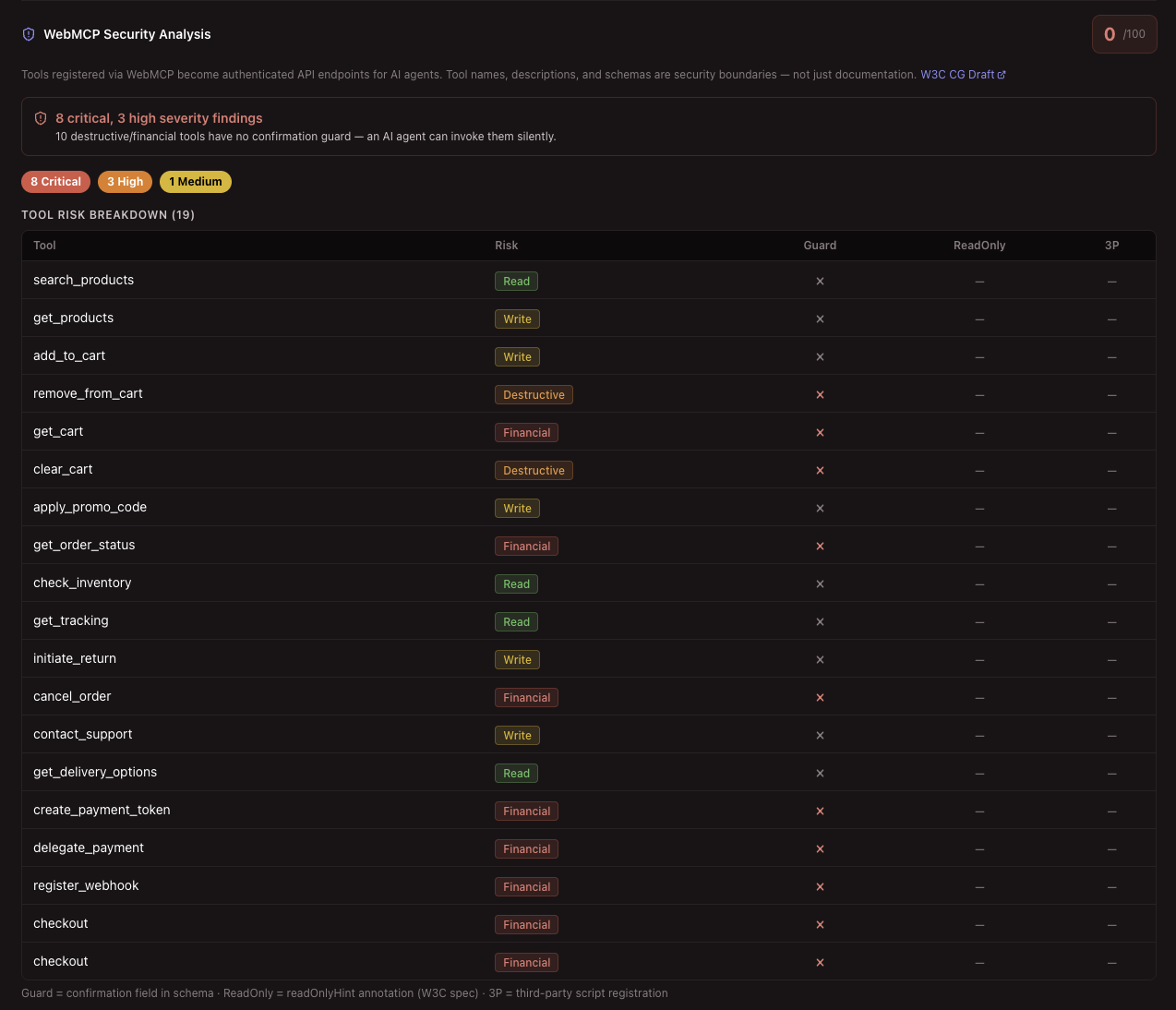Screen dimensions: 1176x1010
Task: Click the red Guard X for cancel_order
Action: pos(820,698)
